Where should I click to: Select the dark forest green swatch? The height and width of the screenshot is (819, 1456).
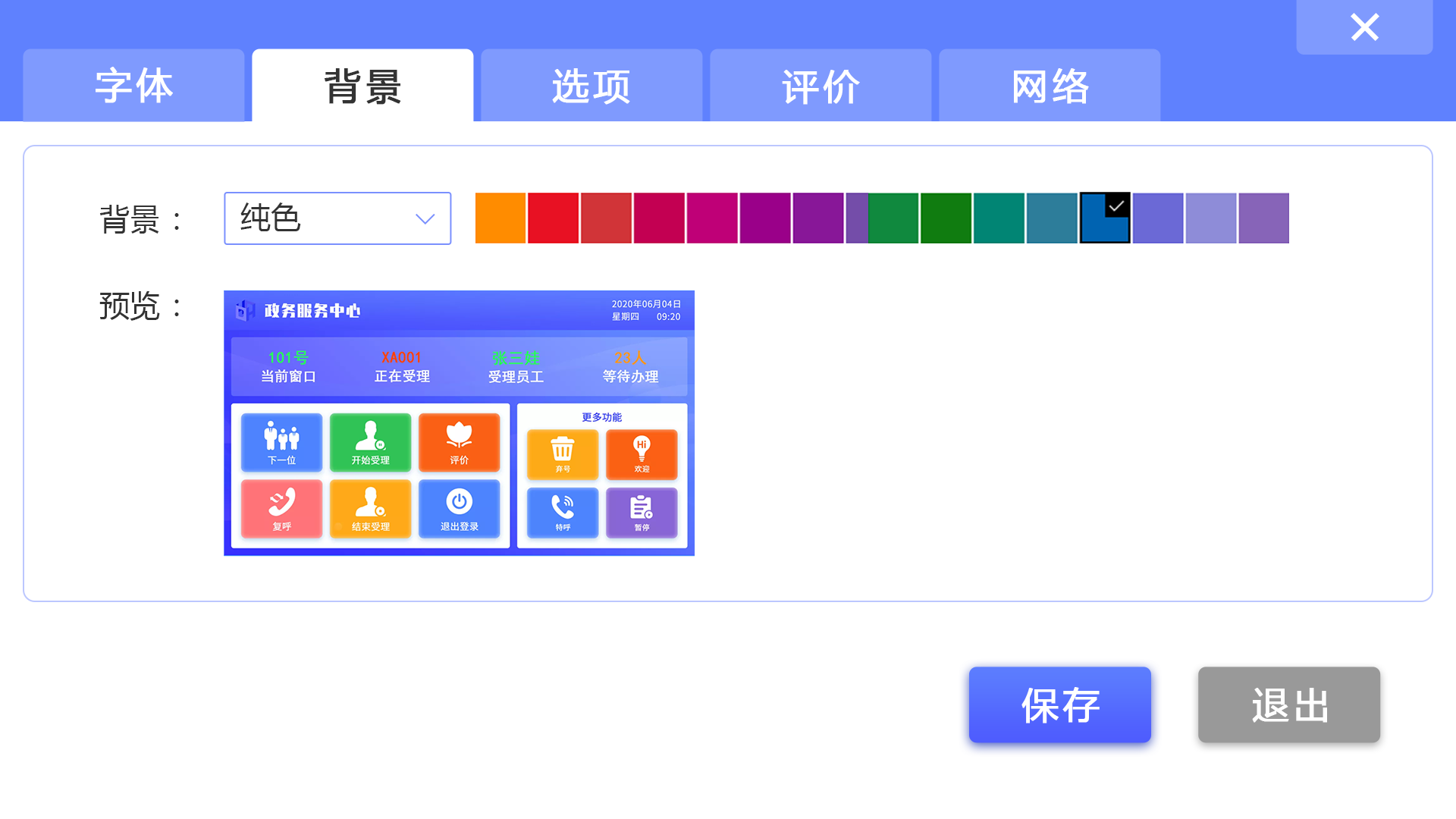946,218
